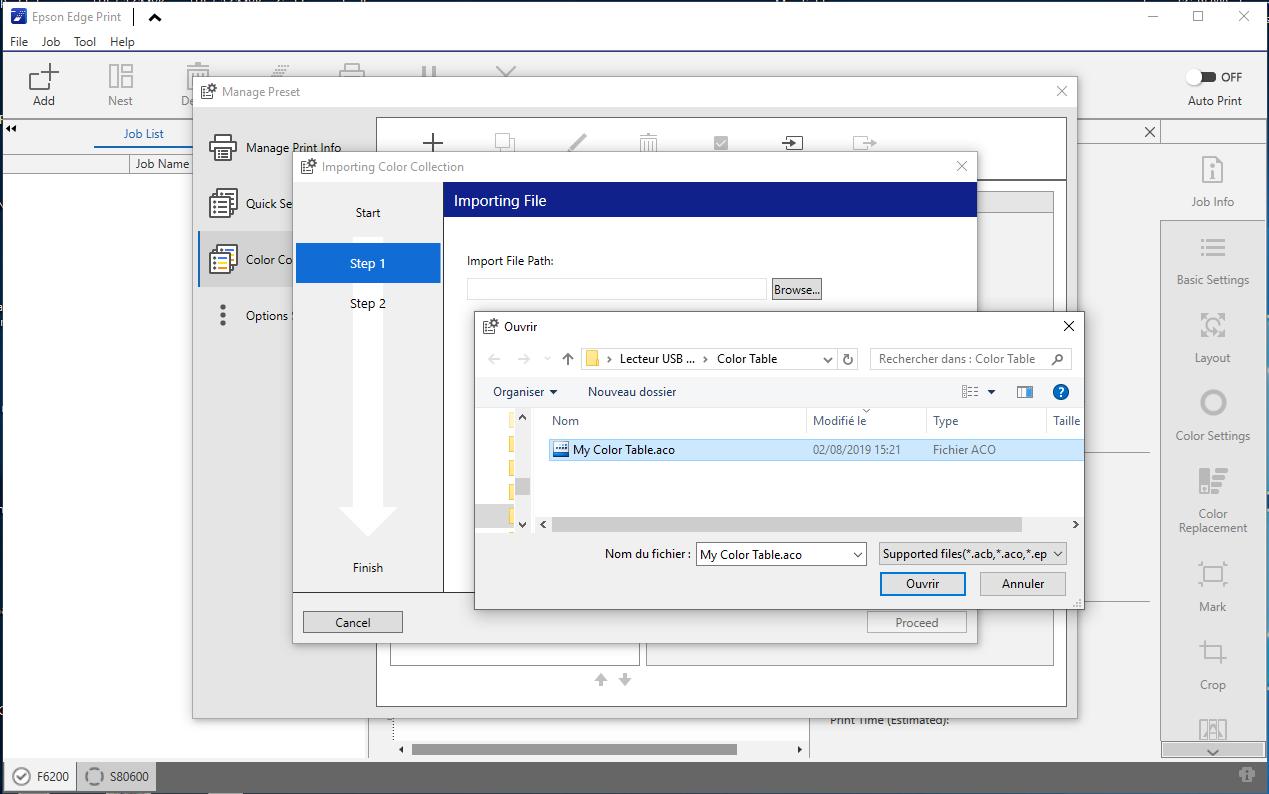Open the Tool menu
This screenshot has width=1269, height=794.
tap(85, 42)
